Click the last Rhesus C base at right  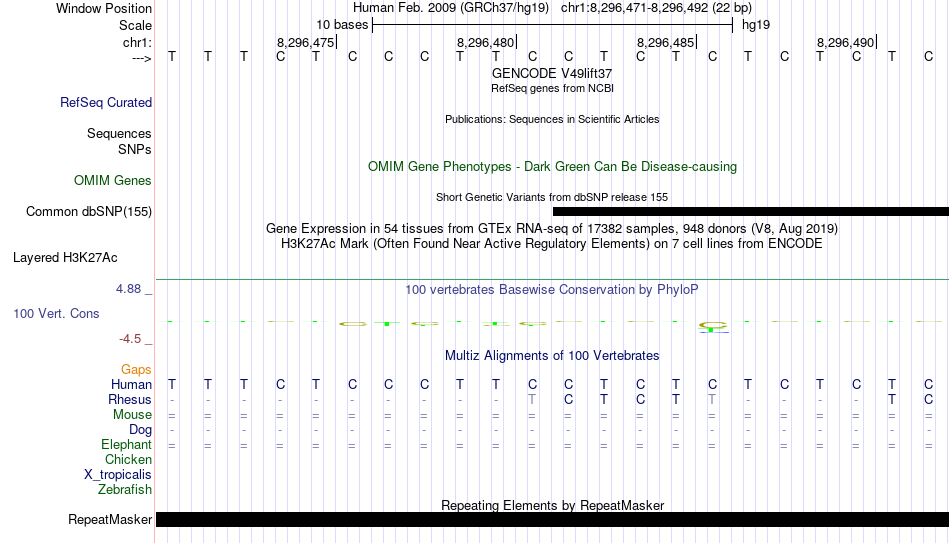(928, 400)
